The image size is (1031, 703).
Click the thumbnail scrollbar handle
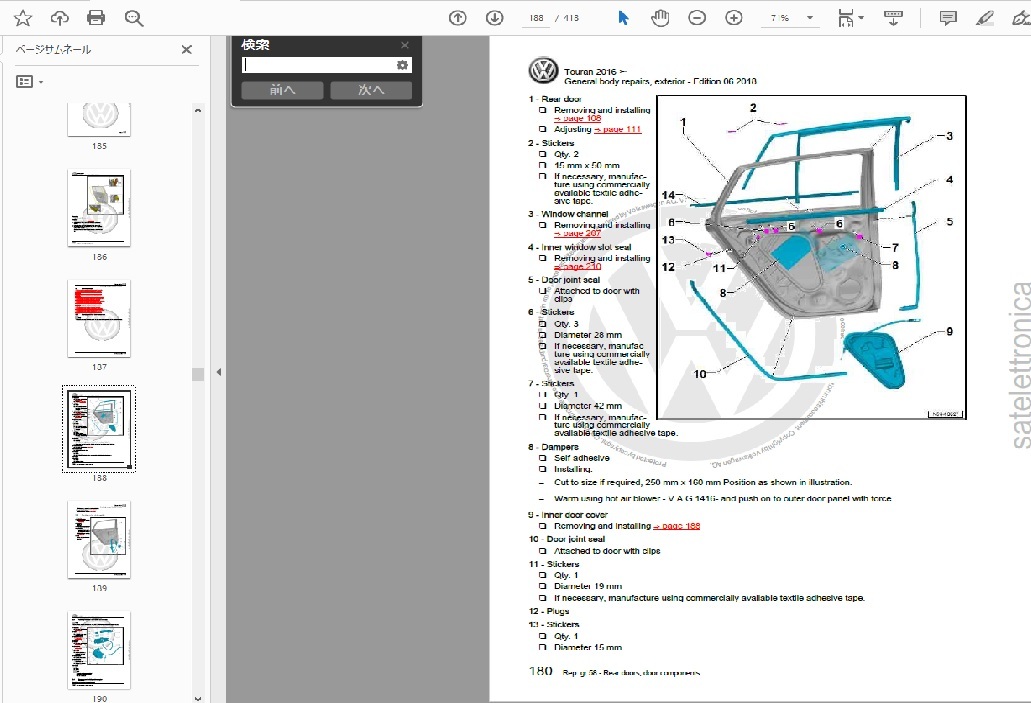(x=197, y=374)
